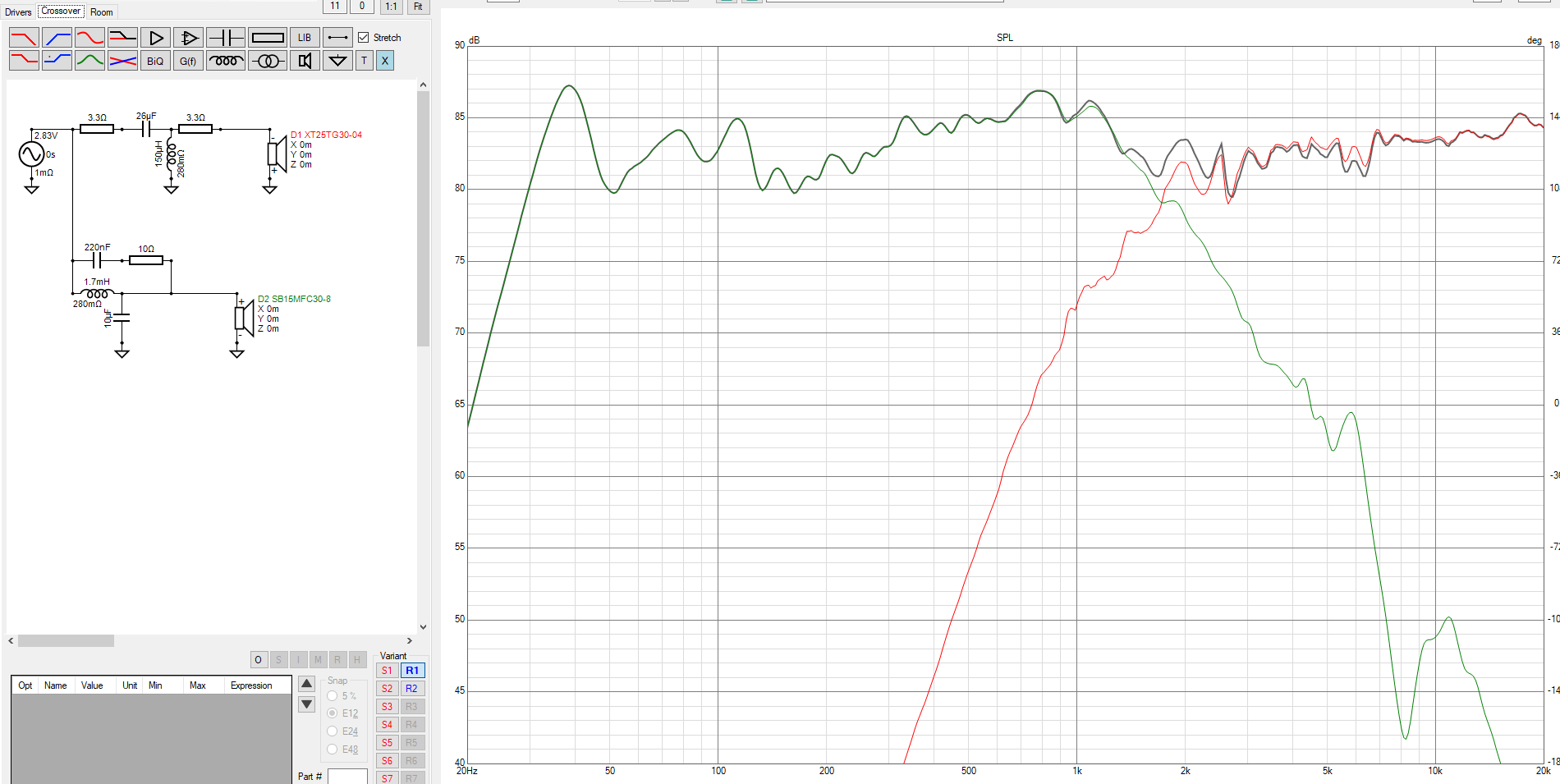Image resolution: width=1560 pixels, height=784 pixels.
Task: Recall variant R1
Action: [412, 671]
